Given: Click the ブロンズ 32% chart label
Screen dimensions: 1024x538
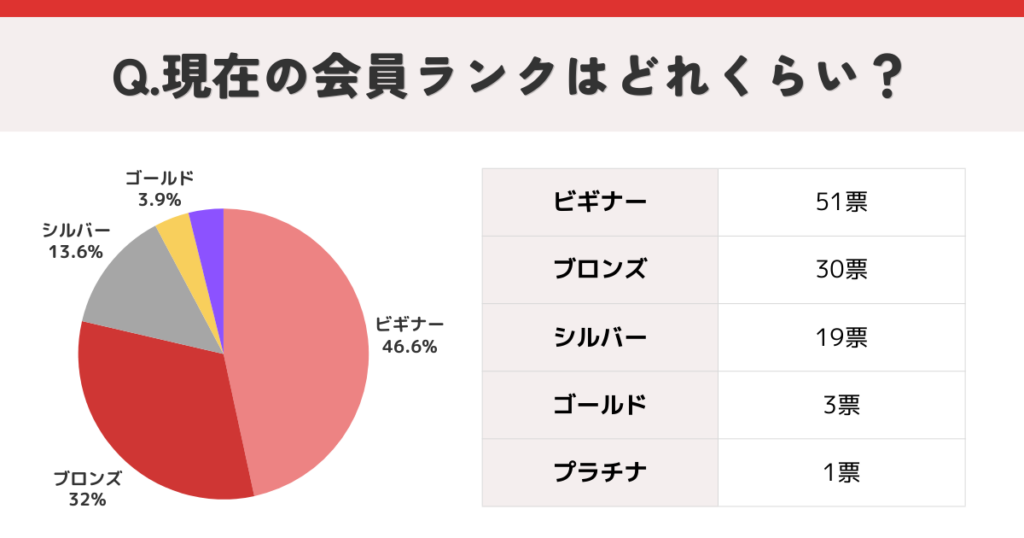Looking at the screenshot, I should pyautogui.click(x=87, y=488).
